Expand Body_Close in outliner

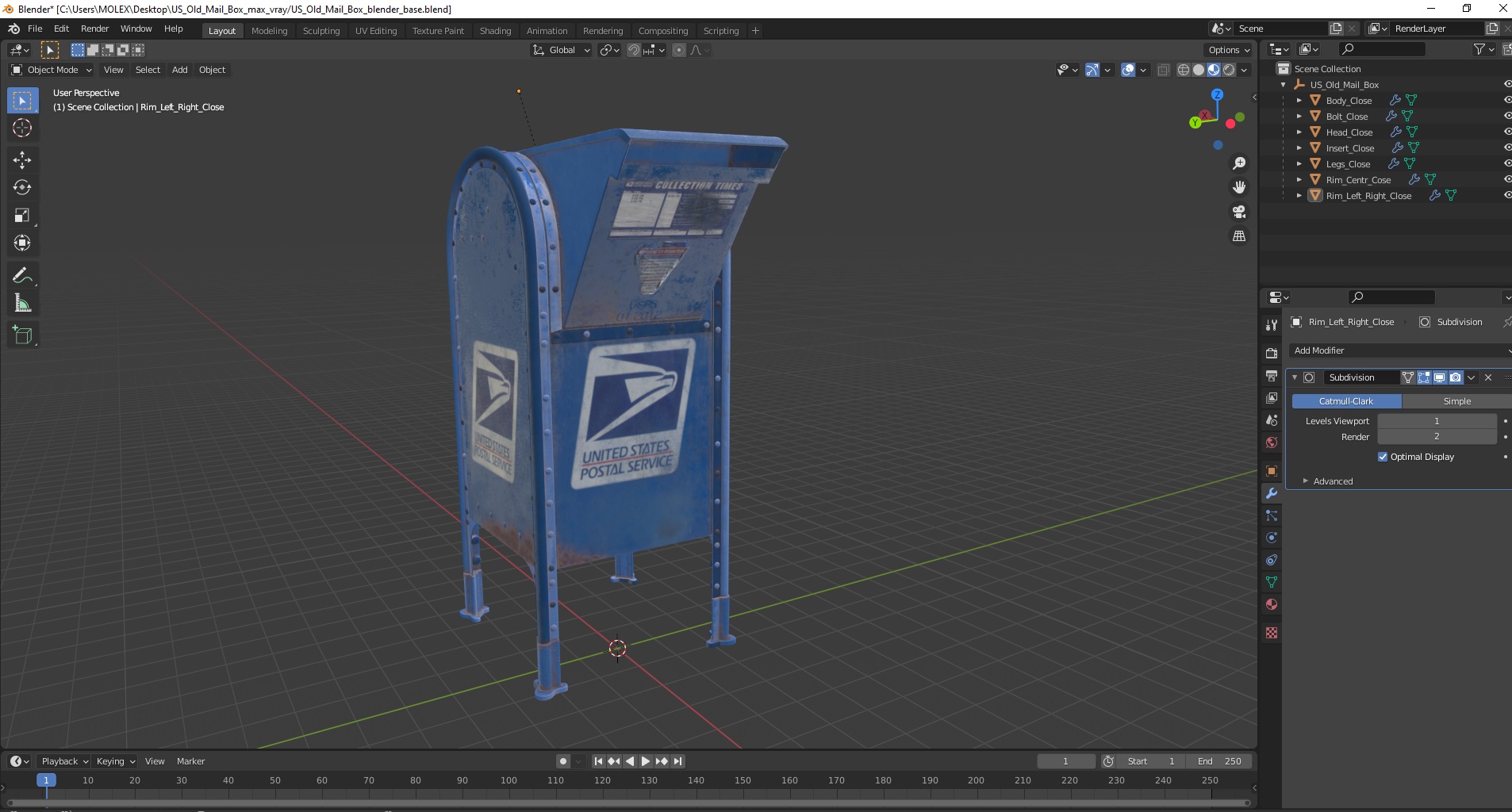click(1299, 101)
